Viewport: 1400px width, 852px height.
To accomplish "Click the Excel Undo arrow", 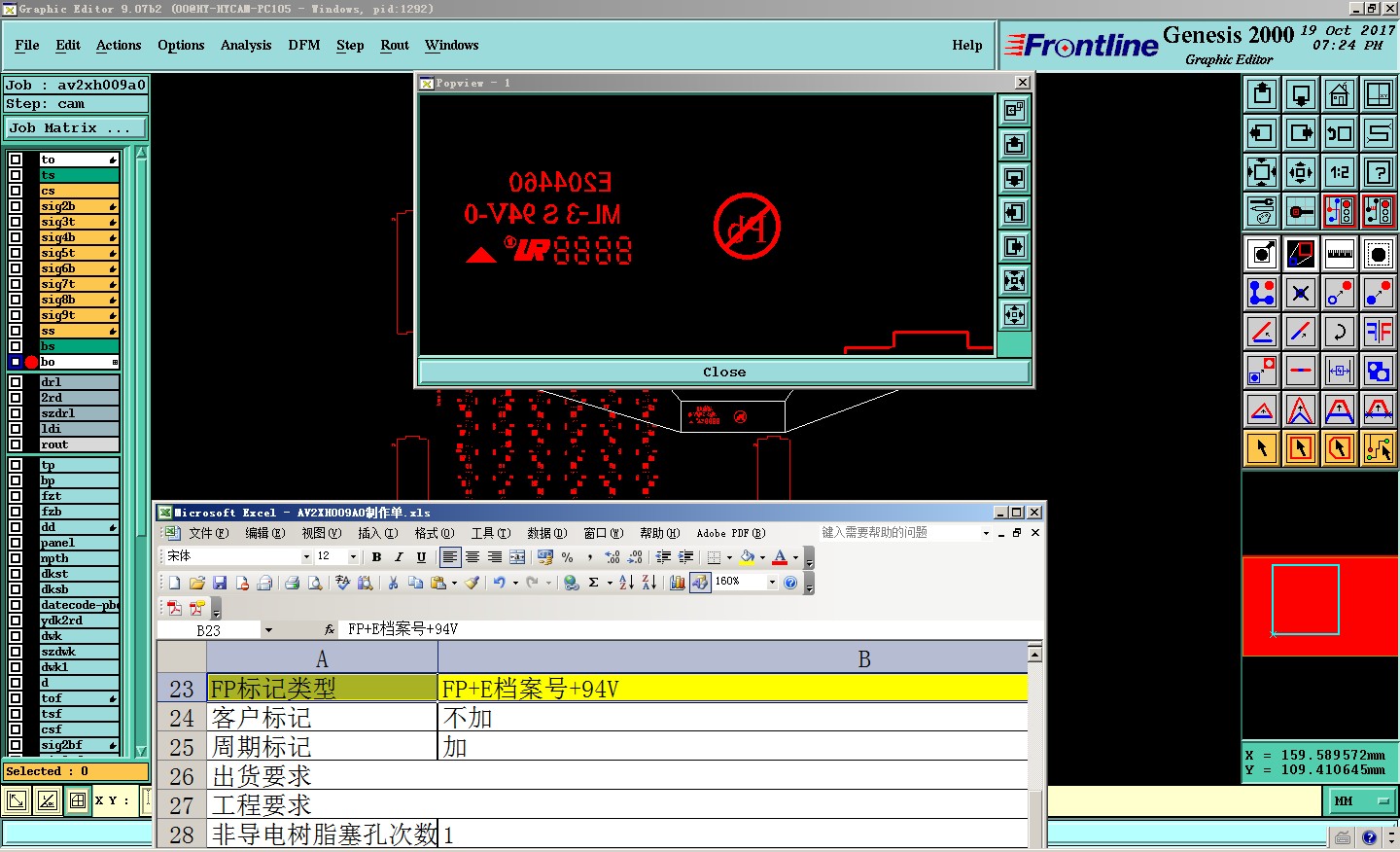I will [x=499, y=583].
